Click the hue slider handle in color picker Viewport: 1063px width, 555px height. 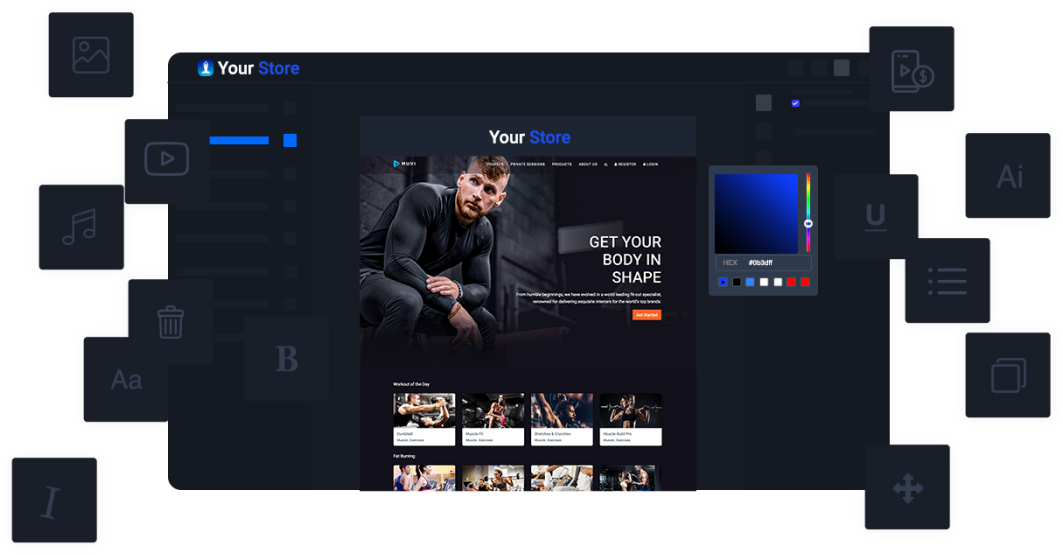tap(808, 224)
